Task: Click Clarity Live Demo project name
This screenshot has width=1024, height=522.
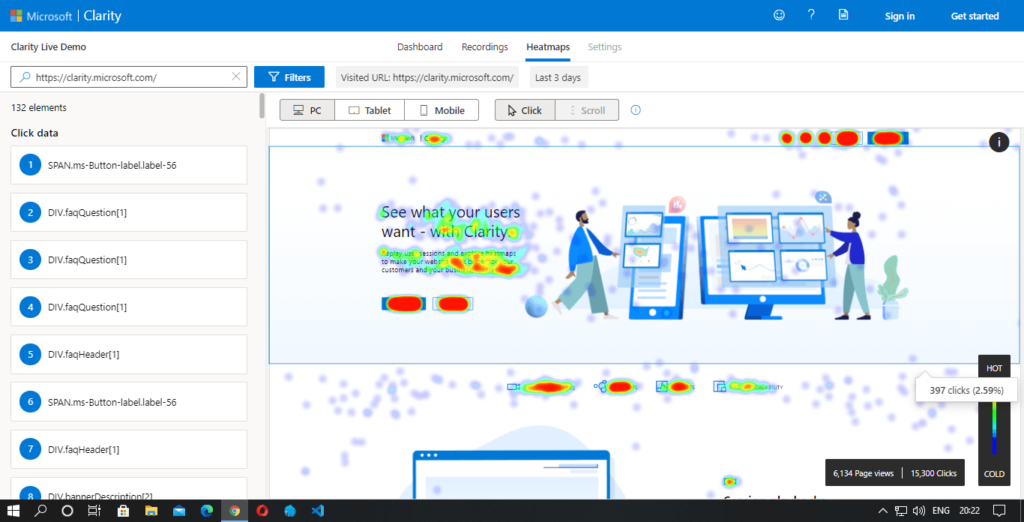Action: point(48,47)
